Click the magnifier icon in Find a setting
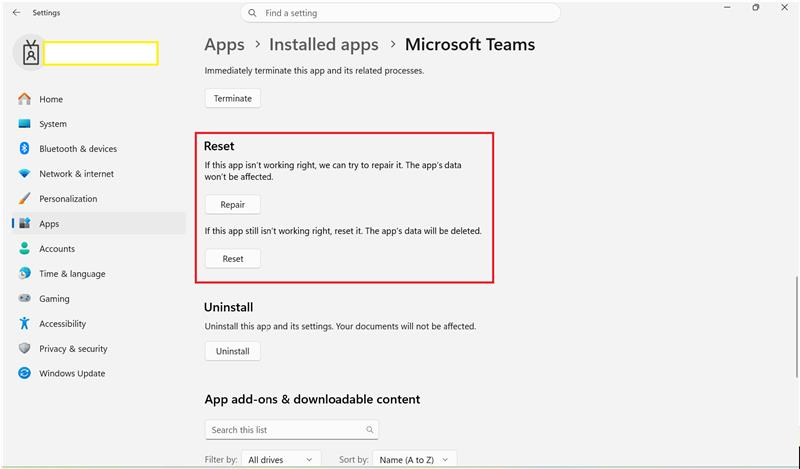 (252, 13)
